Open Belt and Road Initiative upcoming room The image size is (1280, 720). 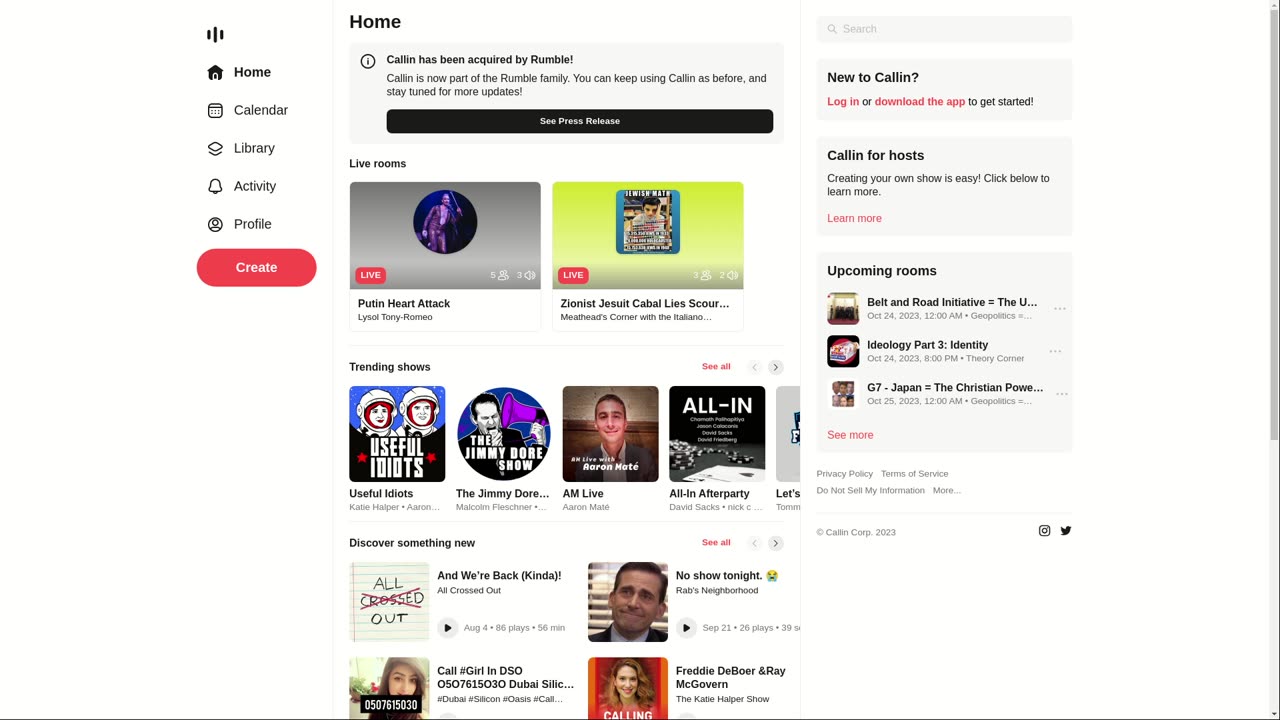pos(952,302)
